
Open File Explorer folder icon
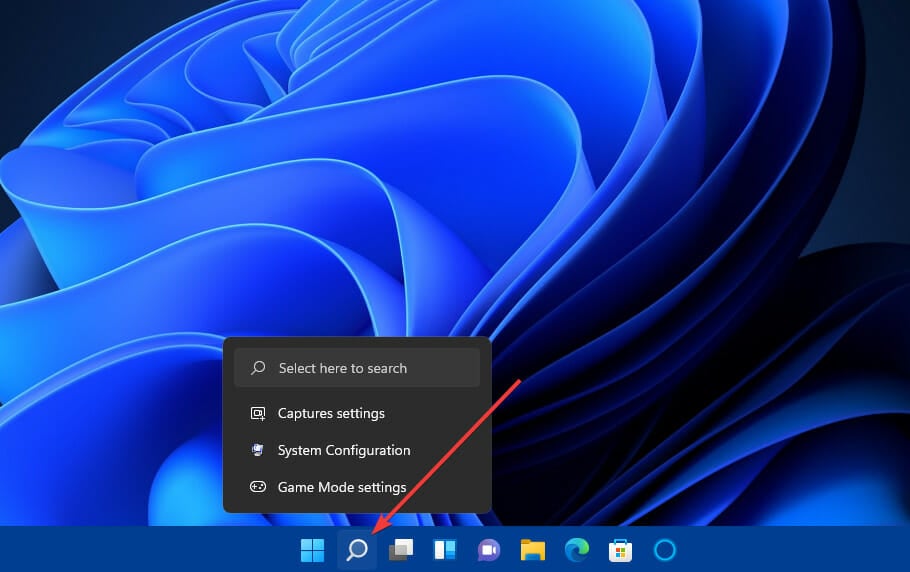pos(533,550)
